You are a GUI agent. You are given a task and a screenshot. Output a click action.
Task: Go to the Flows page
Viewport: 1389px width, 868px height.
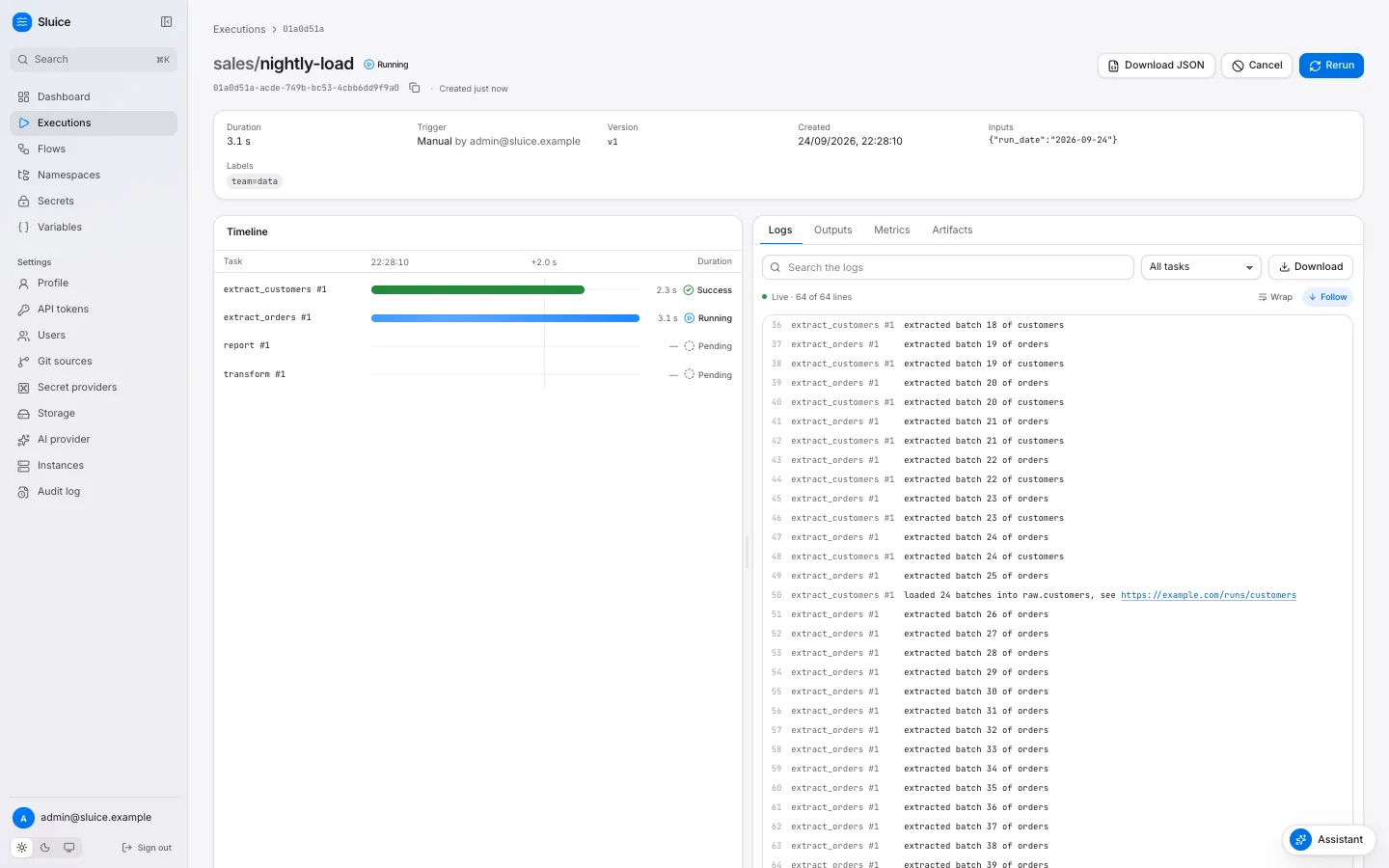click(94, 149)
